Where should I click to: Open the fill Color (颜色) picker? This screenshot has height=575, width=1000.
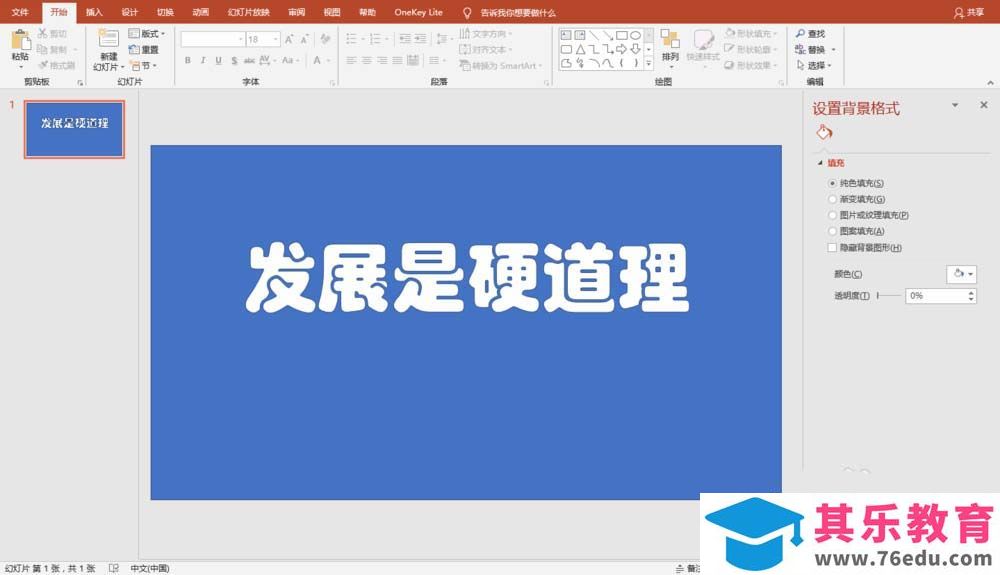[x=962, y=274]
